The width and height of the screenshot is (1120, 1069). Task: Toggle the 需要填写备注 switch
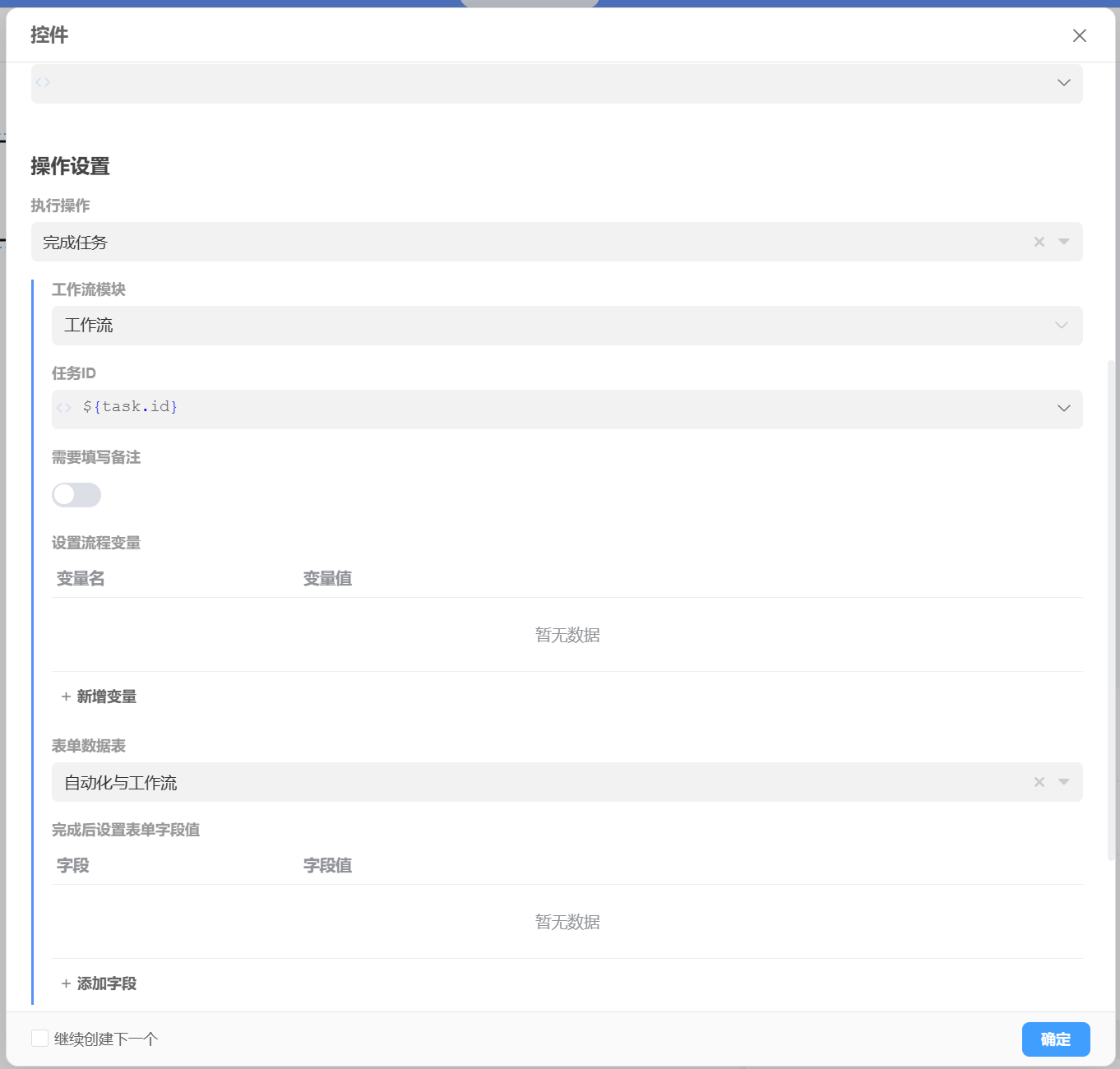click(x=76, y=495)
